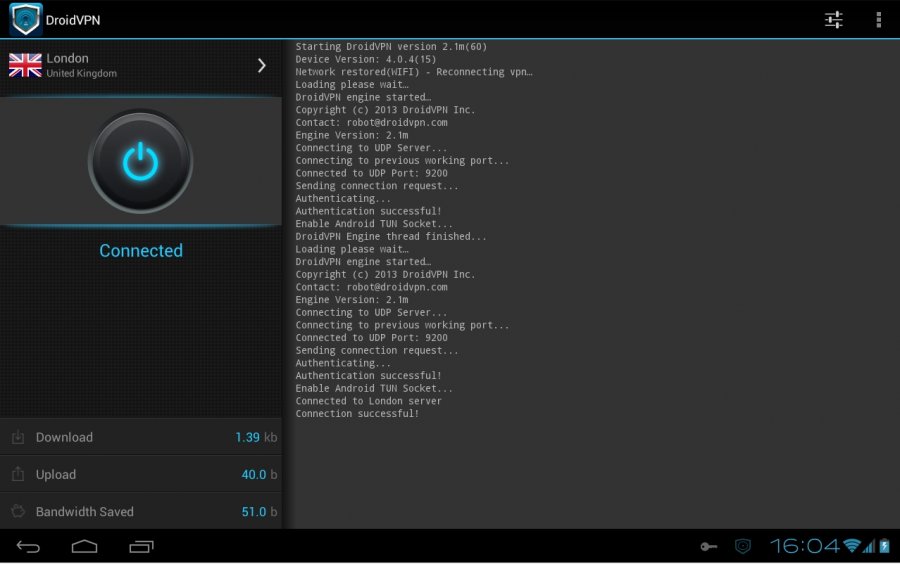
Task: Tap the DroidVPN title text
Action: coord(73,20)
